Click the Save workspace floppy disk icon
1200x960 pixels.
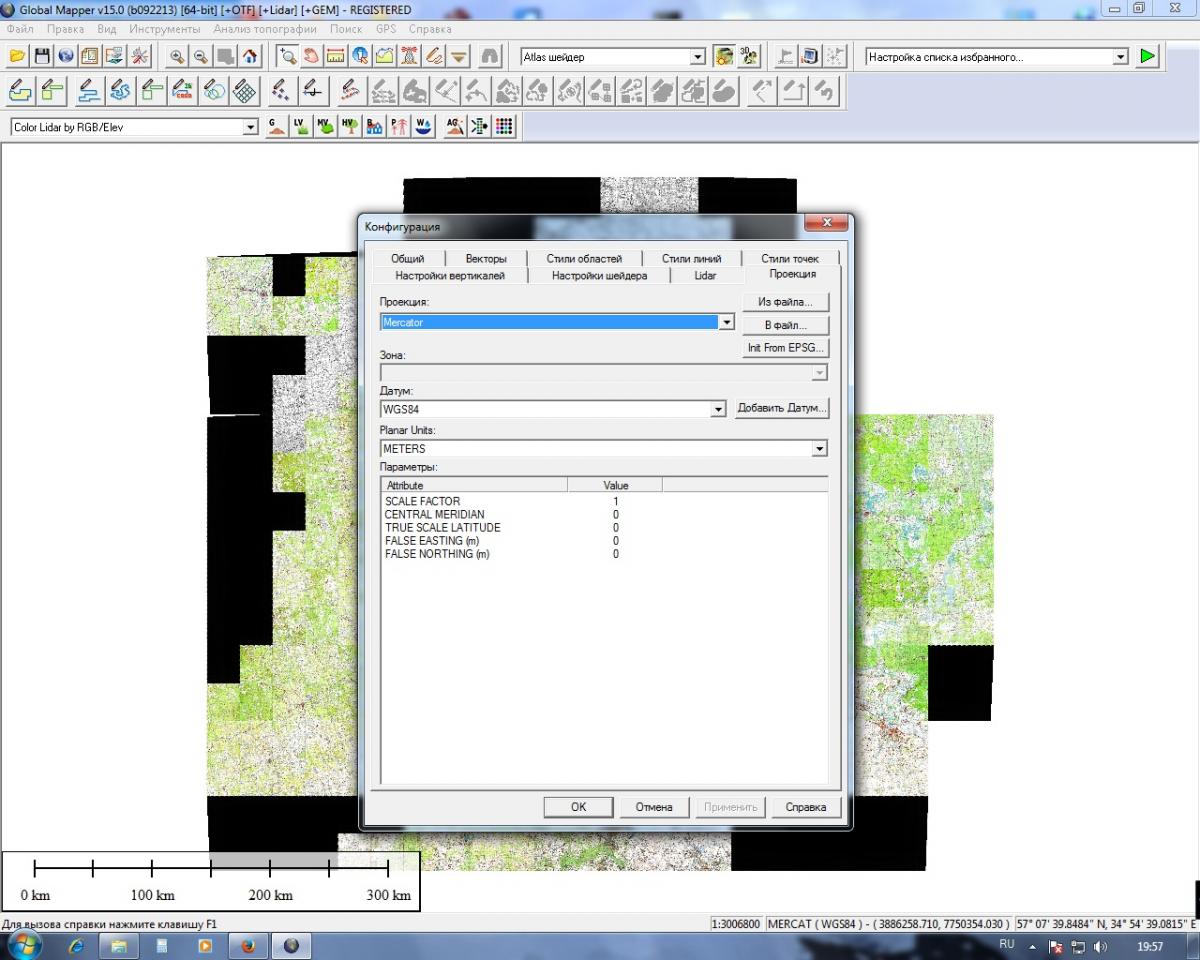click(42, 57)
